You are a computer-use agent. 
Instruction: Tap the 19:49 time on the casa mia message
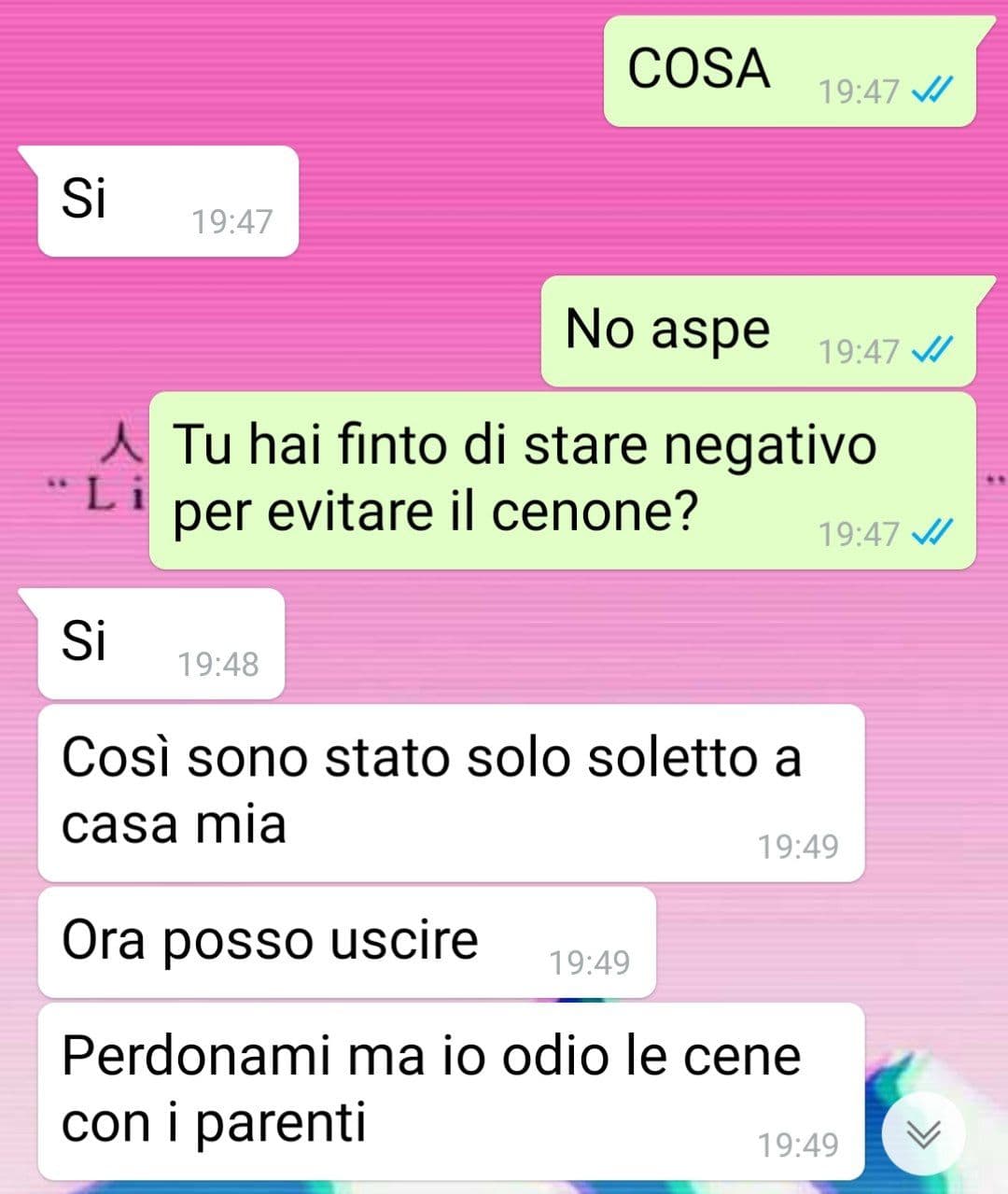click(798, 846)
